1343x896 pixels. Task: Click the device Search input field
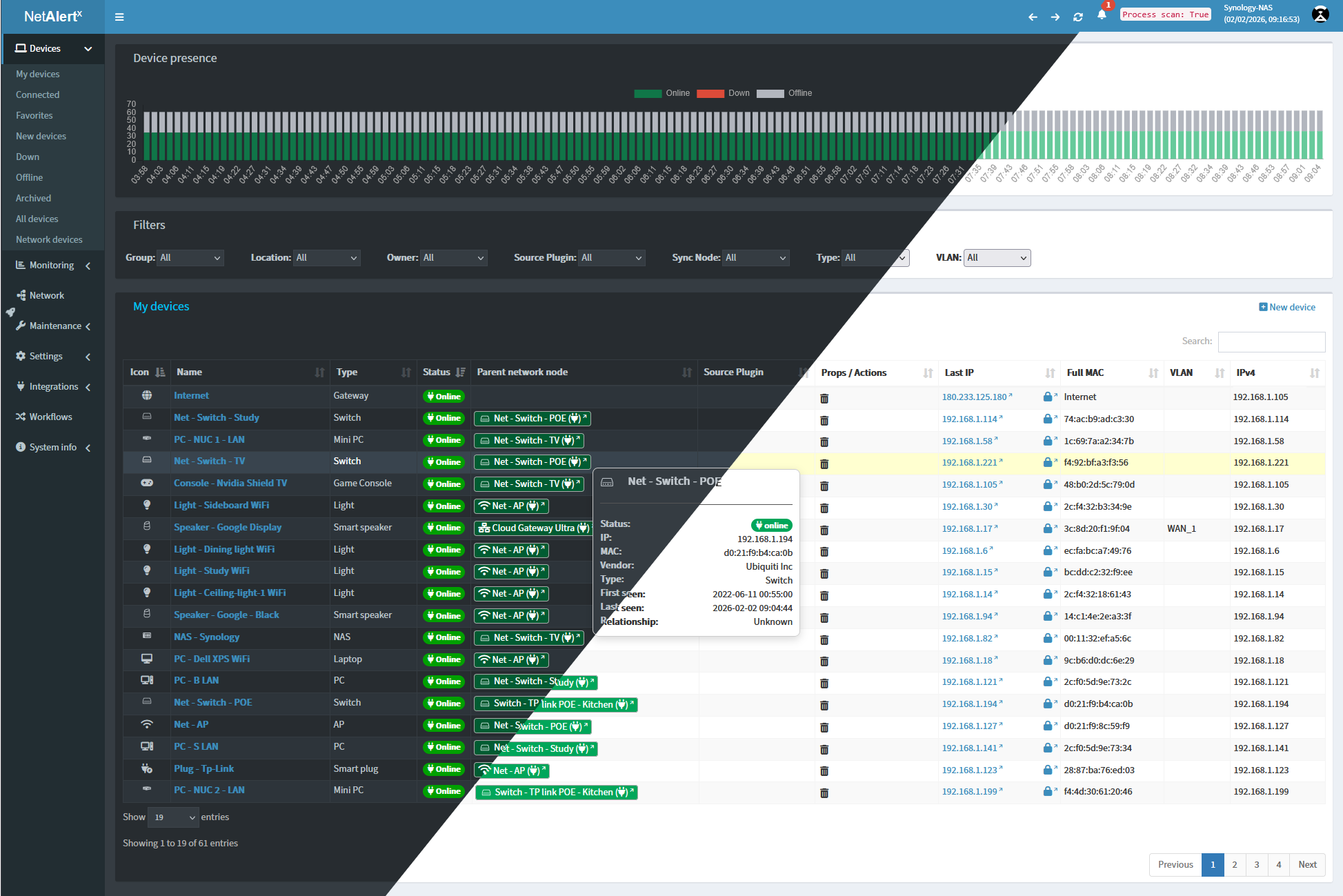point(1271,341)
